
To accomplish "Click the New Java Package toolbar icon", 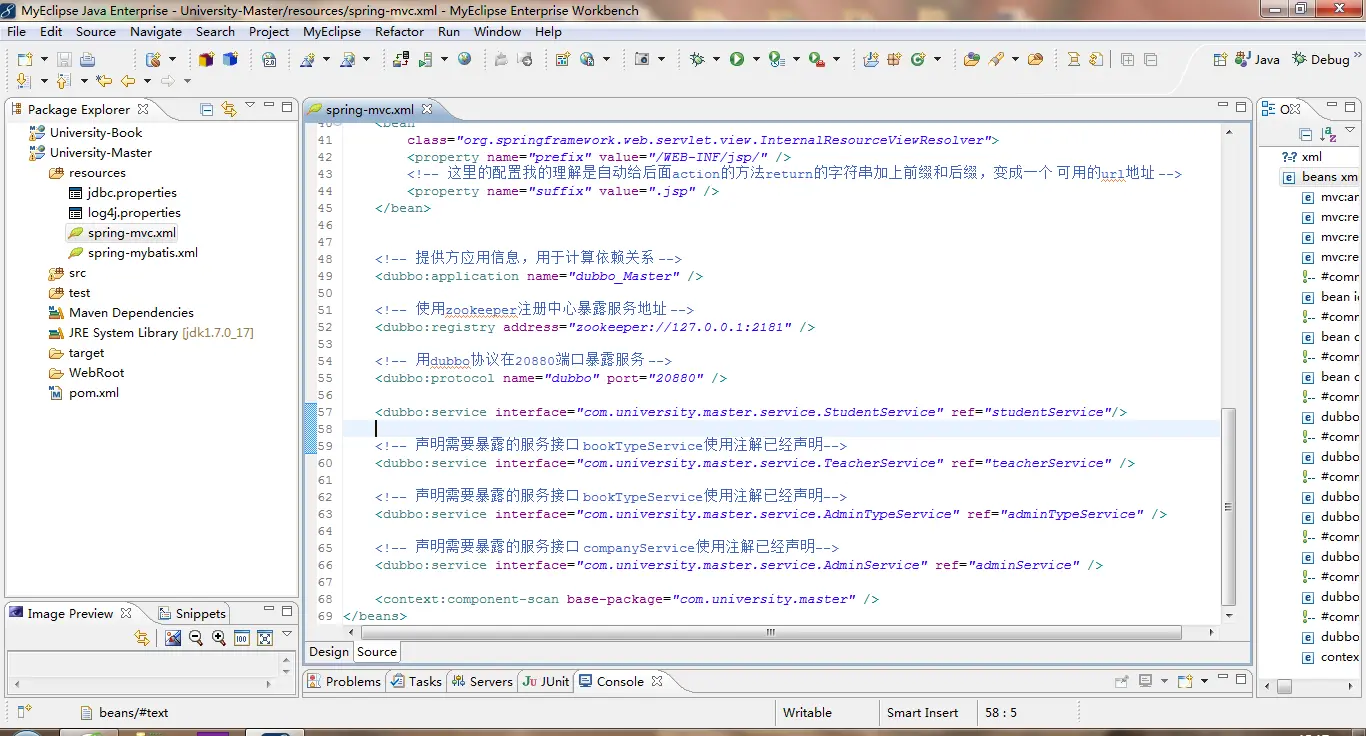I will [x=895, y=60].
